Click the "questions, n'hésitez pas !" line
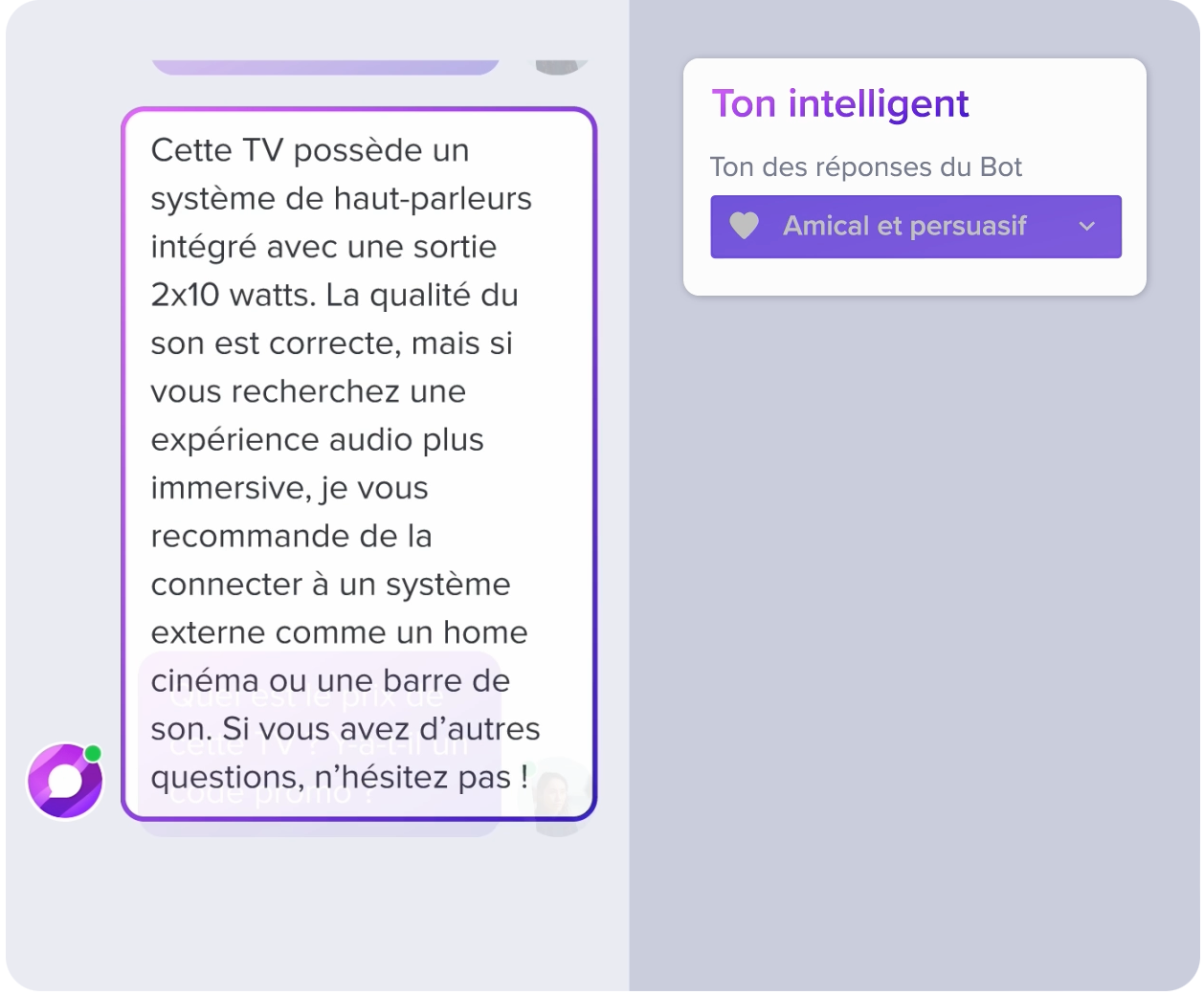 340,777
